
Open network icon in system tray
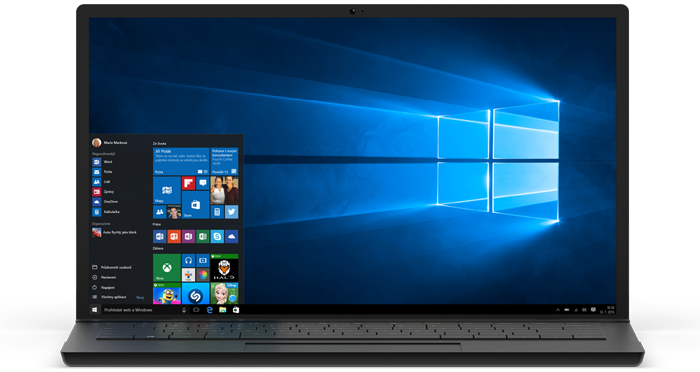pyautogui.click(x=575, y=309)
